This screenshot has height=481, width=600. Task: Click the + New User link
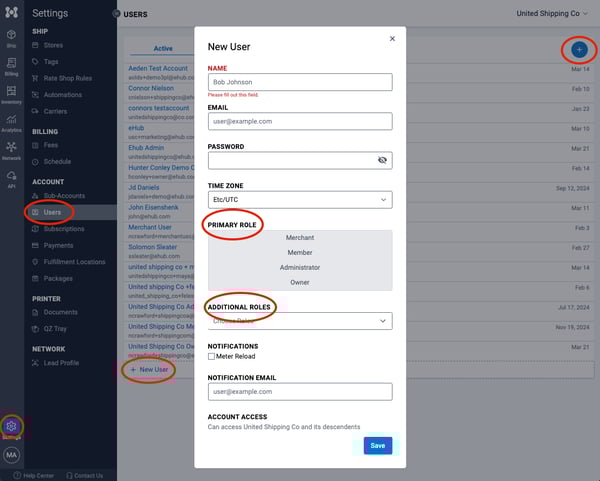point(149,369)
